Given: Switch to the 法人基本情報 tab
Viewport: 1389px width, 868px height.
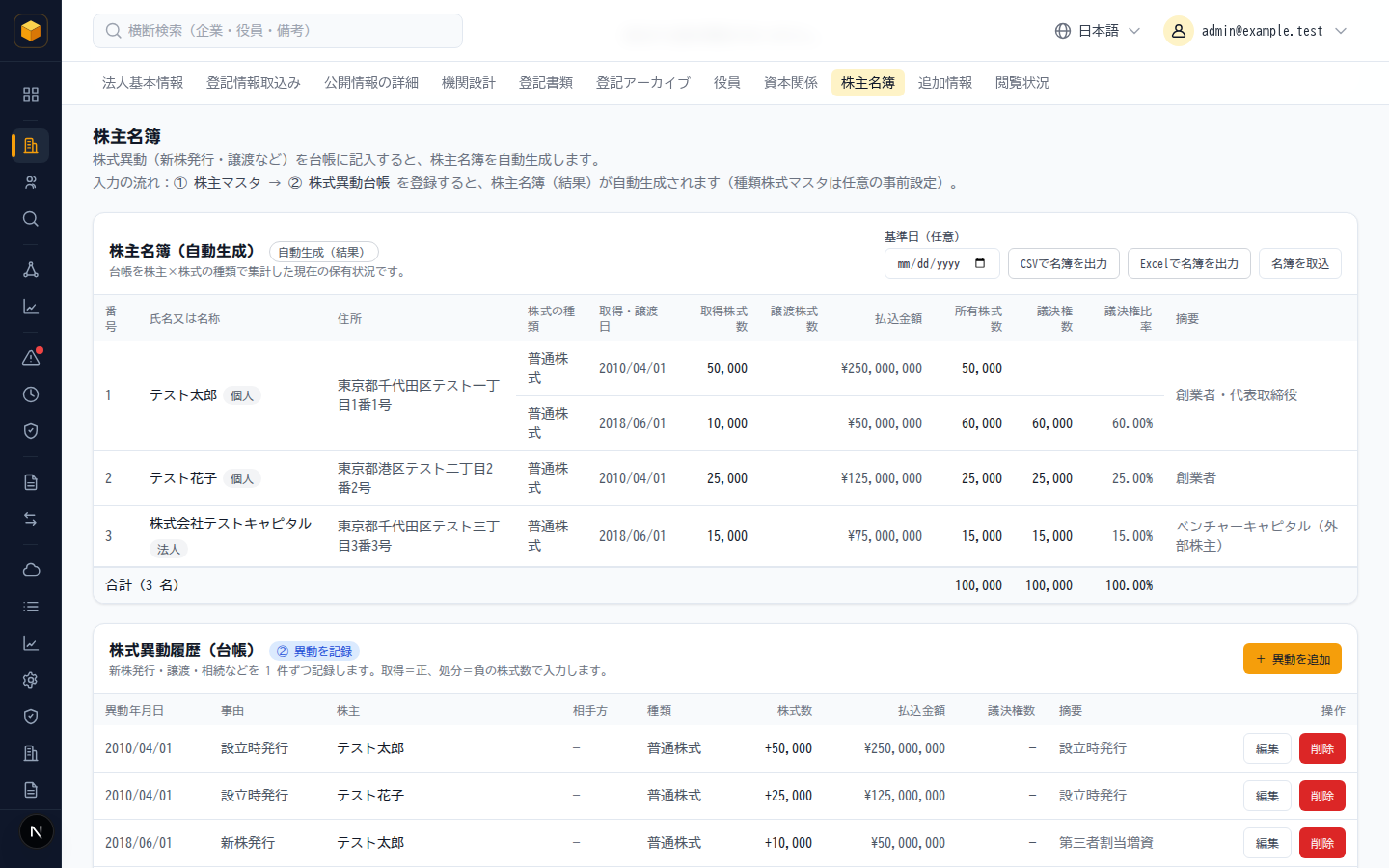Looking at the screenshot, I should click(x=143, y=83).
